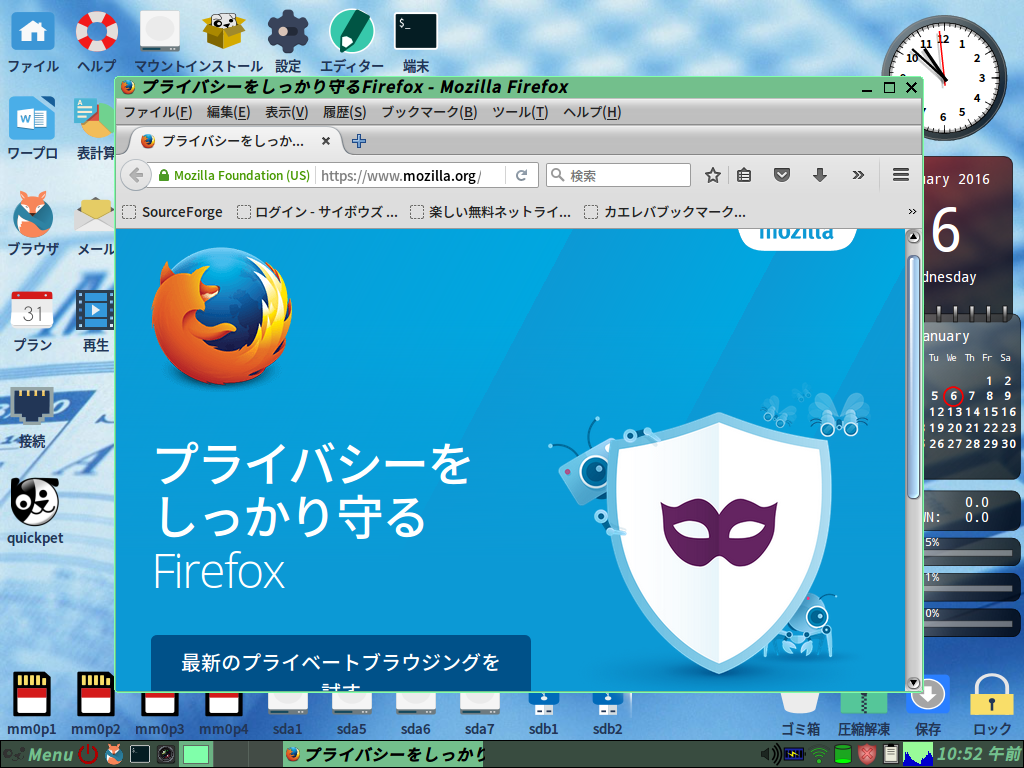
Task: Open the 編集(E) menu
Action: click(x=229, y=112)
